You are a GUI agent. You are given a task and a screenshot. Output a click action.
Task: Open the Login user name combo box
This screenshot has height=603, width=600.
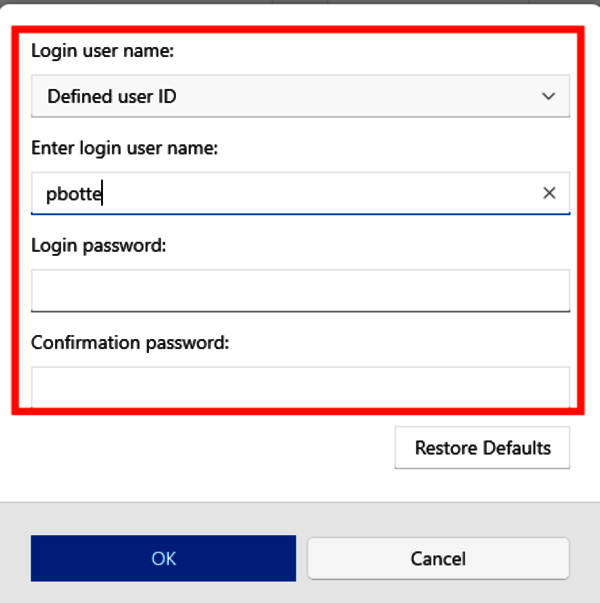300,97
